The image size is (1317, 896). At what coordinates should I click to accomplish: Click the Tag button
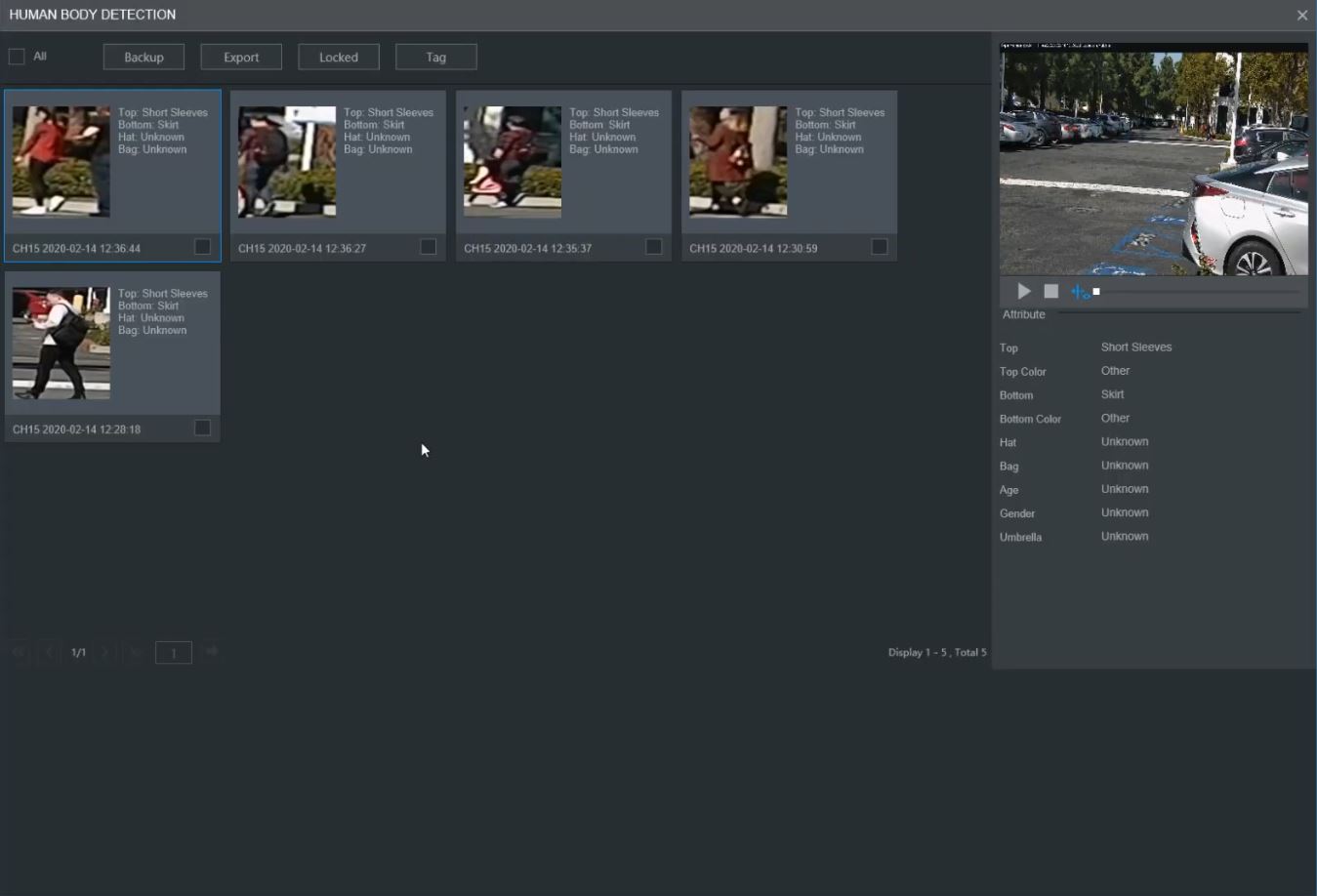(x=435, y=57)
